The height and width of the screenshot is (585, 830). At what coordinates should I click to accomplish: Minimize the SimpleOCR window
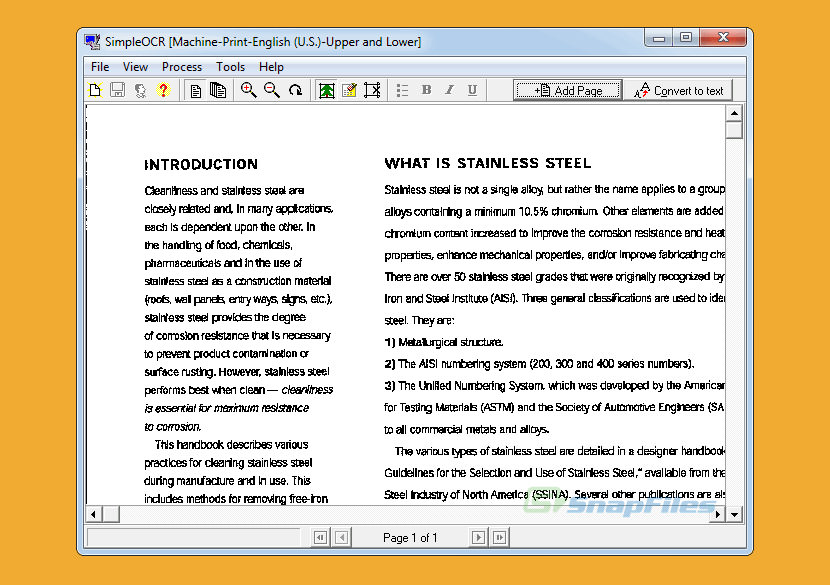tap(658, 38)
